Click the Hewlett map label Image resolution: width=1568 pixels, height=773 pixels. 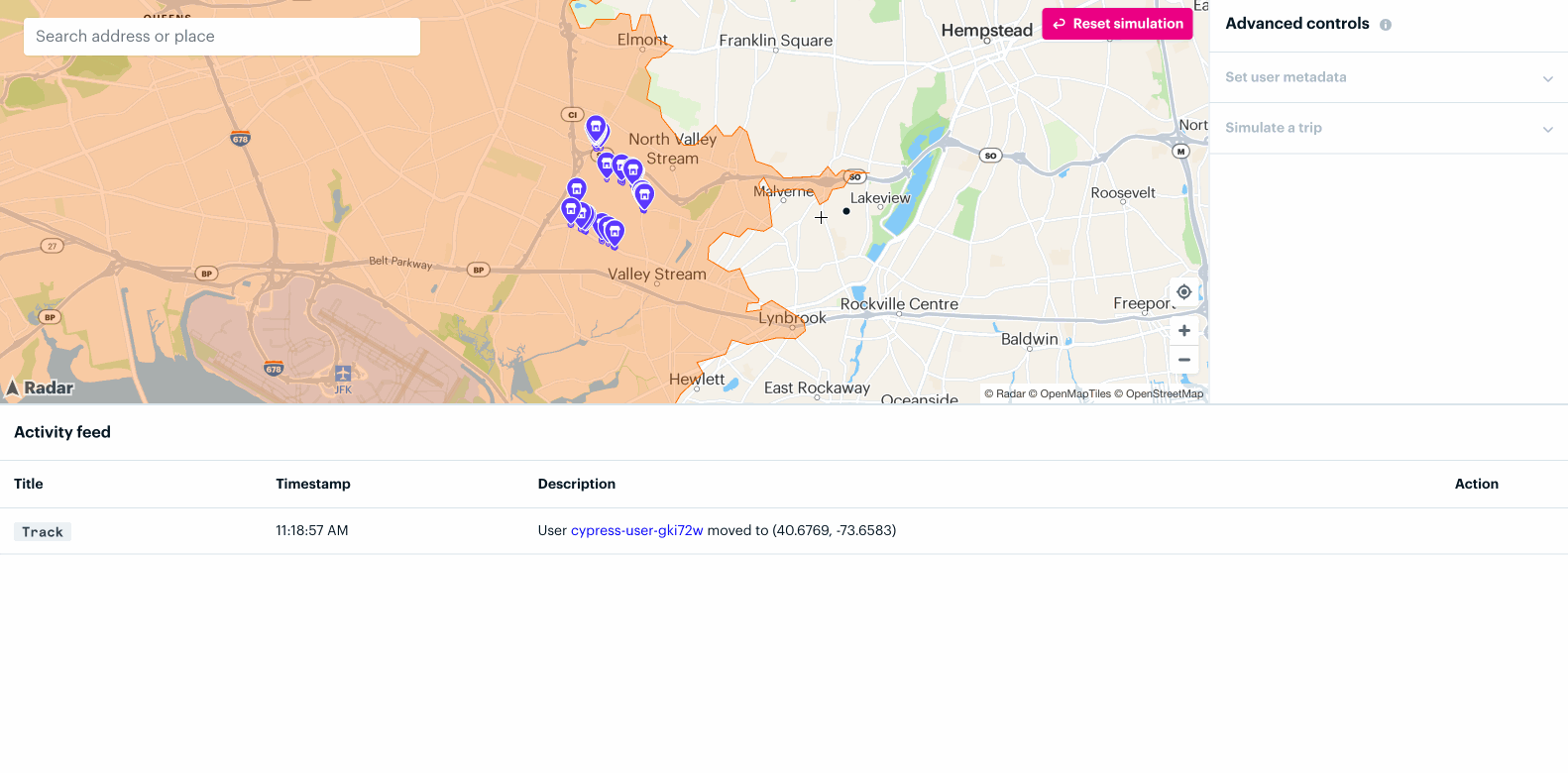coord(697,380)
